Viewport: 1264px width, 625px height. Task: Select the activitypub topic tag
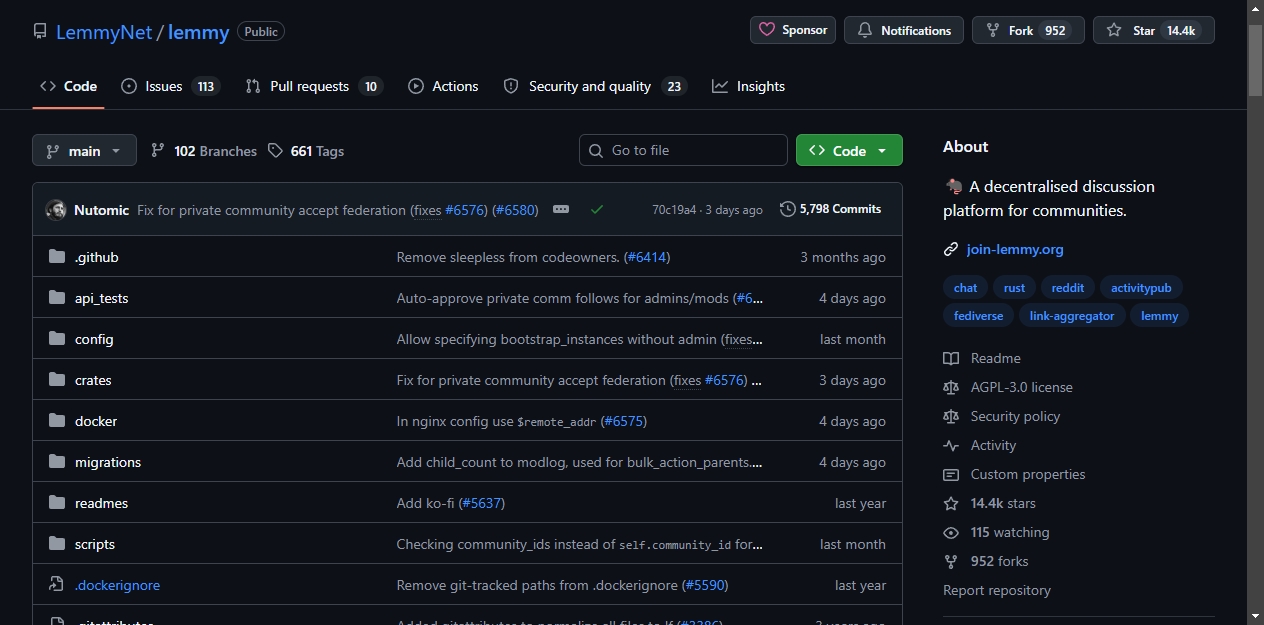point(1141,287)
